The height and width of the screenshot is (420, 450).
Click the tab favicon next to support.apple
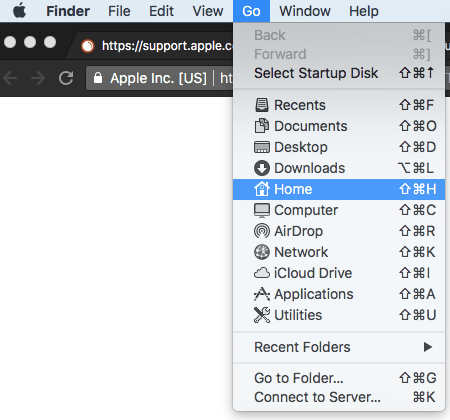pyautogui.click(x=88, y=46)
